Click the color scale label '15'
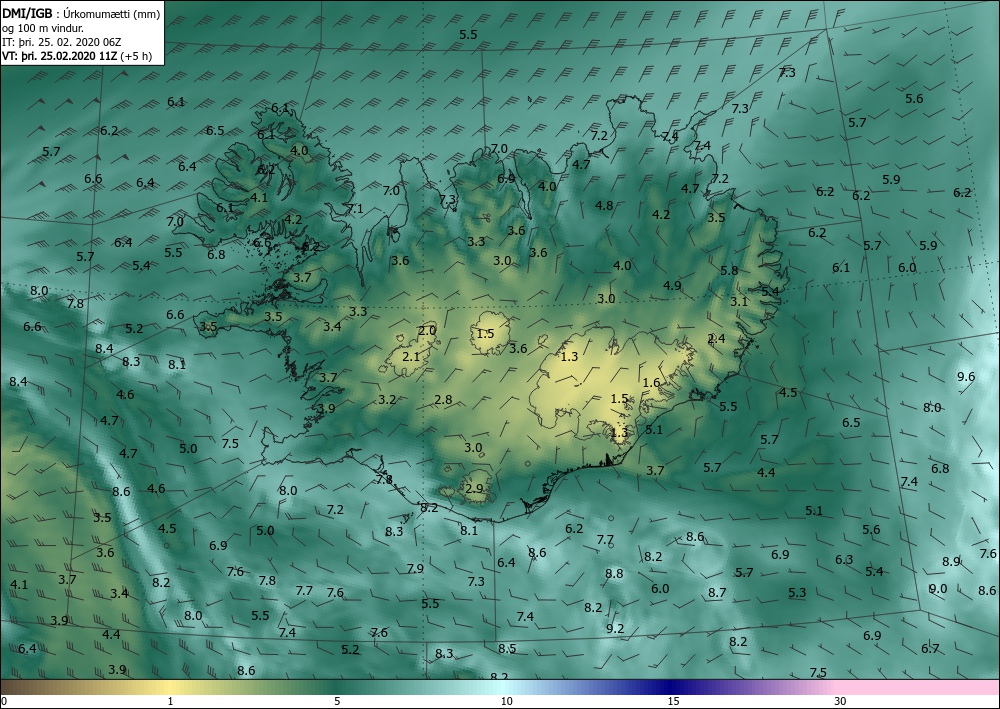The height and width of the screenshot is (709, 1000). tap(673, 701)
